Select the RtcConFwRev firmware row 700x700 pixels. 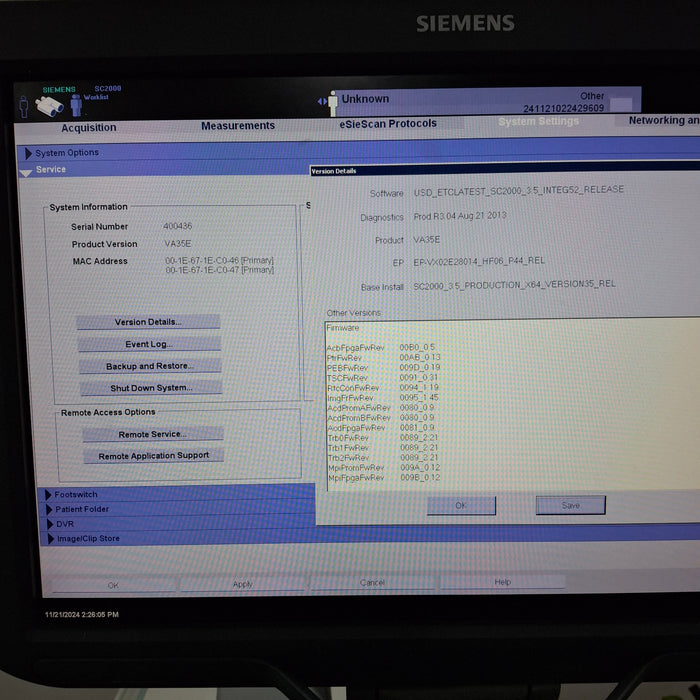pos(383,388)
